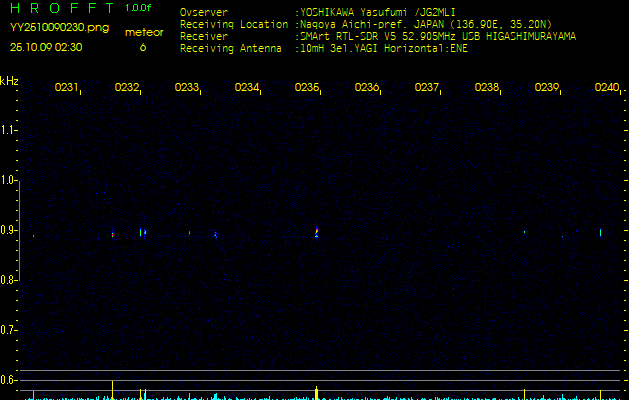Click the Nagoya Aichi-pref. JAPAN location value
The image size is (629, 400).
click(x=426, y=24)
